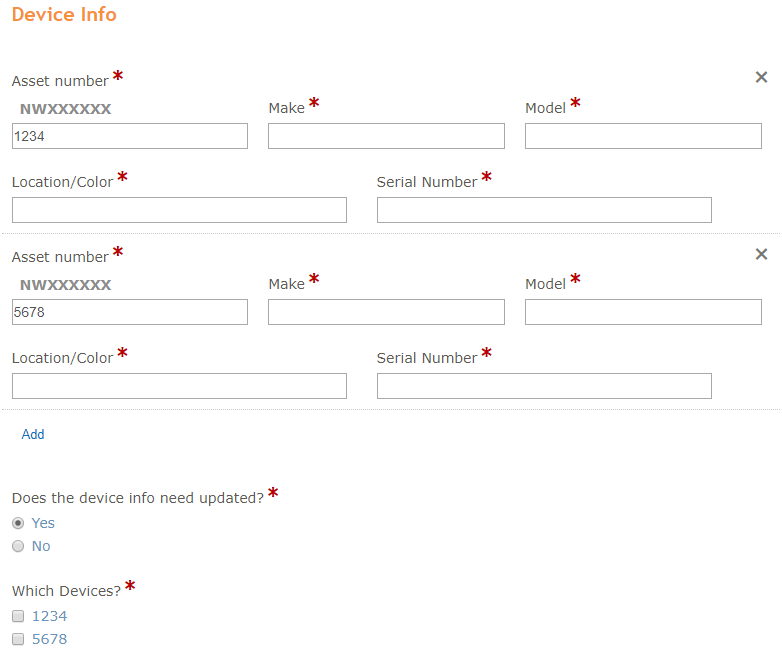782x652 pixels.
Task: Click the second device Model field
Action: (x=643, y=312)
